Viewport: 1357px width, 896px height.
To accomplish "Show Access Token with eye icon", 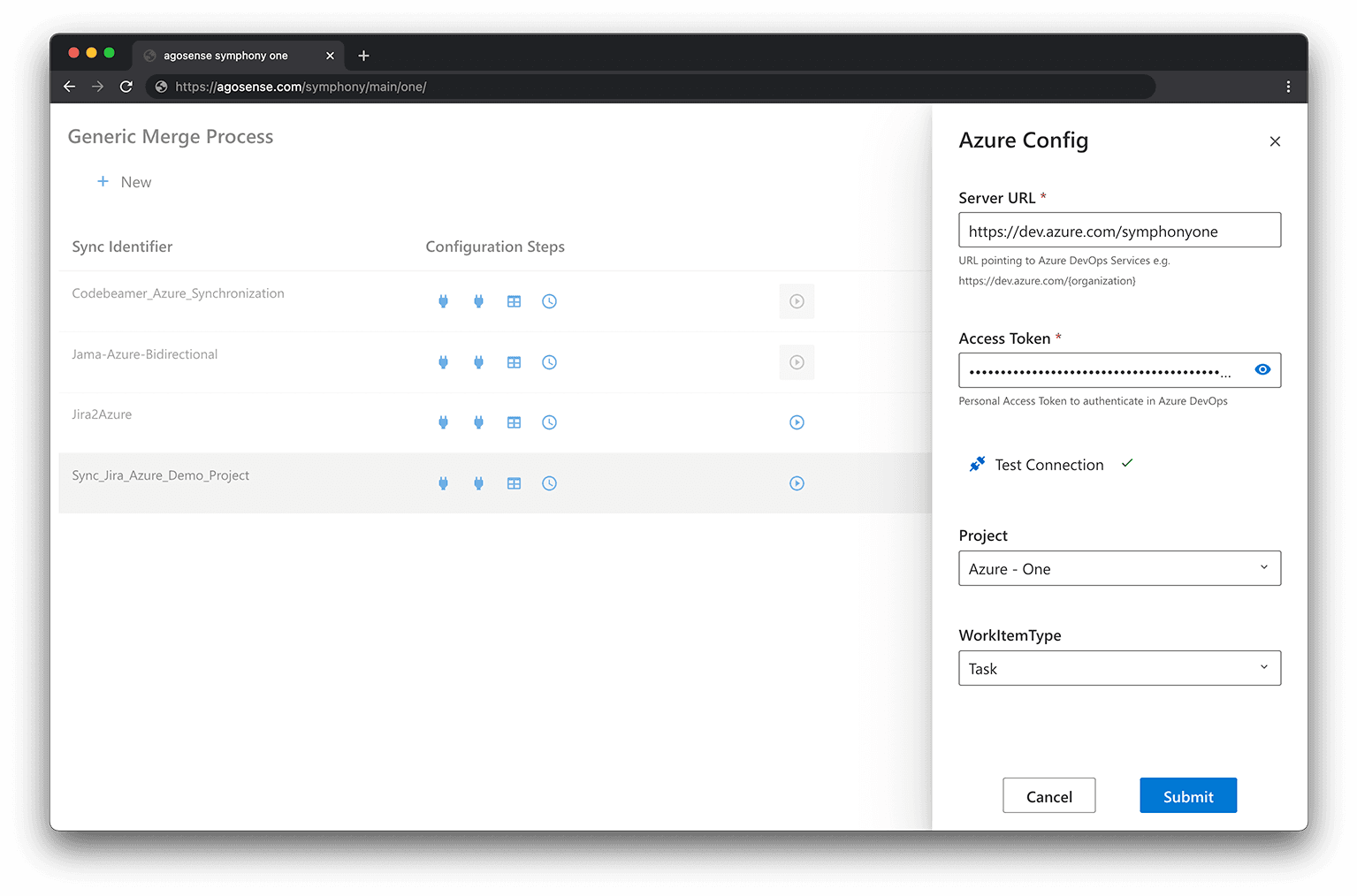I will tap(1262, 369).
